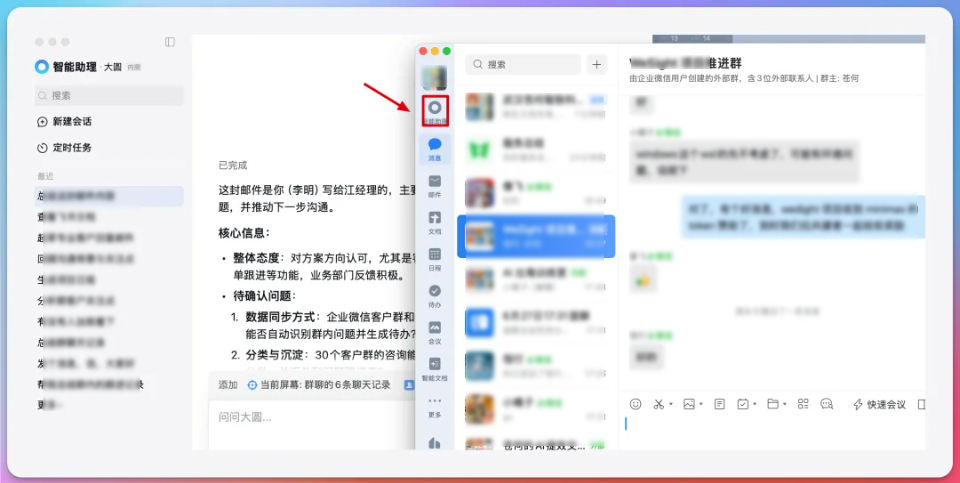Select 消息 in WeCom sidebar
The image size is (960, 483).
coord(435,149)
